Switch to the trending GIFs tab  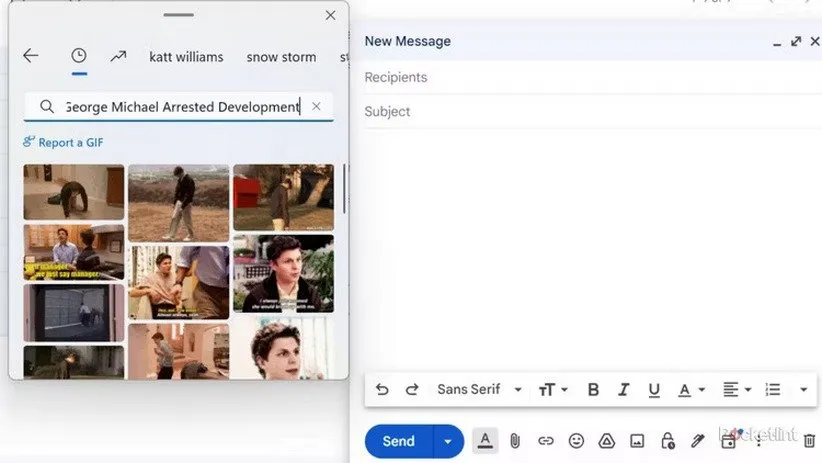[118, 56]
